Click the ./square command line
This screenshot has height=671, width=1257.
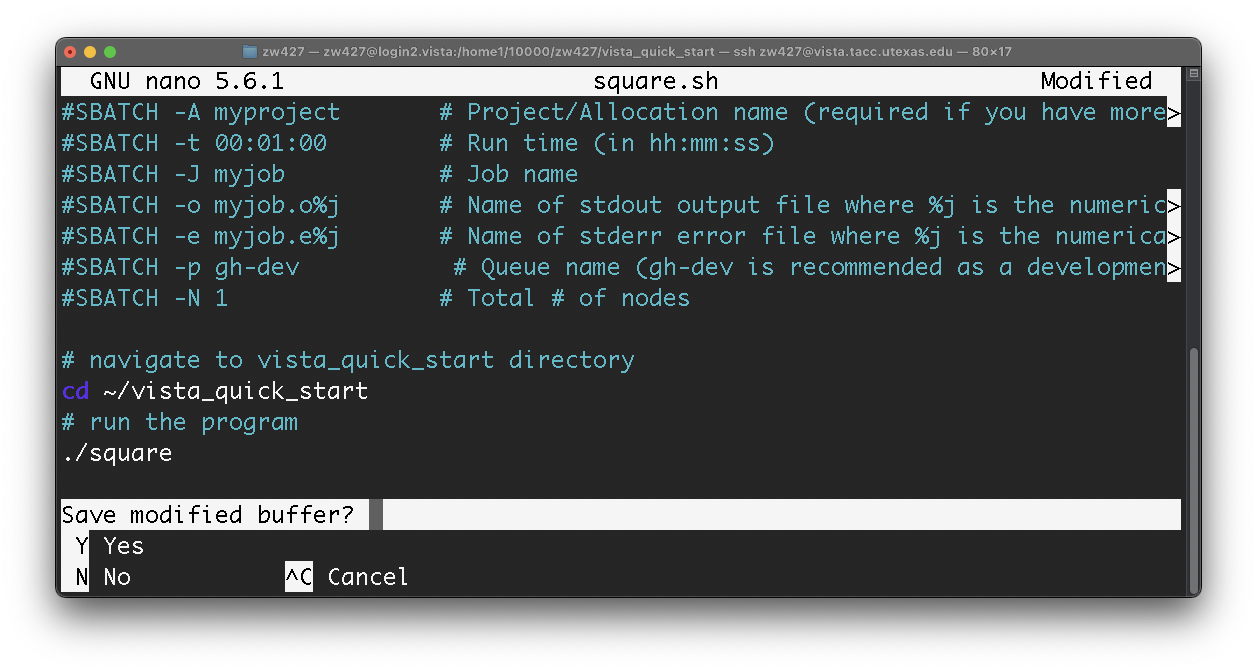coord(117,453)
